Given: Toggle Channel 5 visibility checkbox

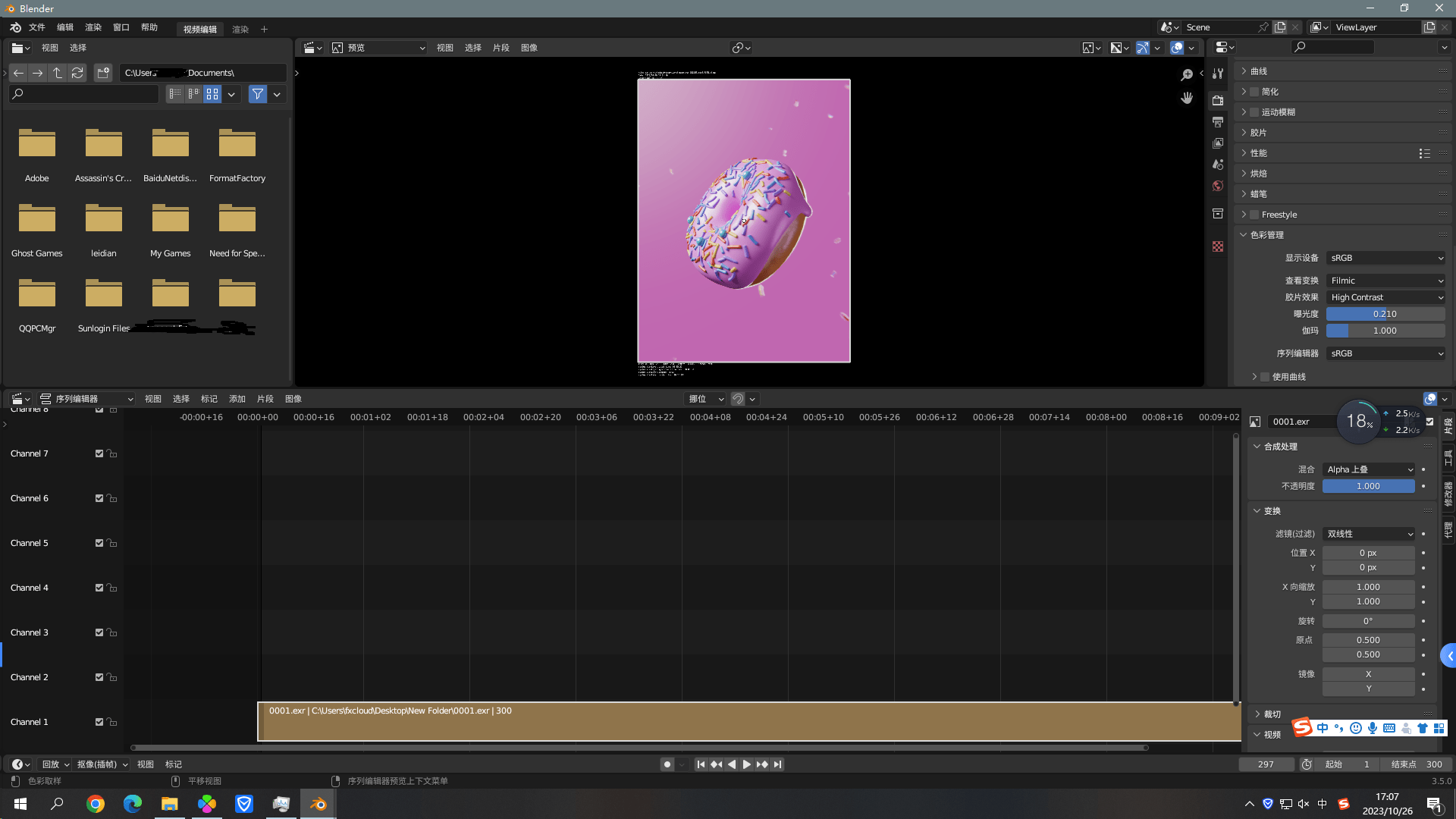Looking at the screenshot, I should 99,542.
